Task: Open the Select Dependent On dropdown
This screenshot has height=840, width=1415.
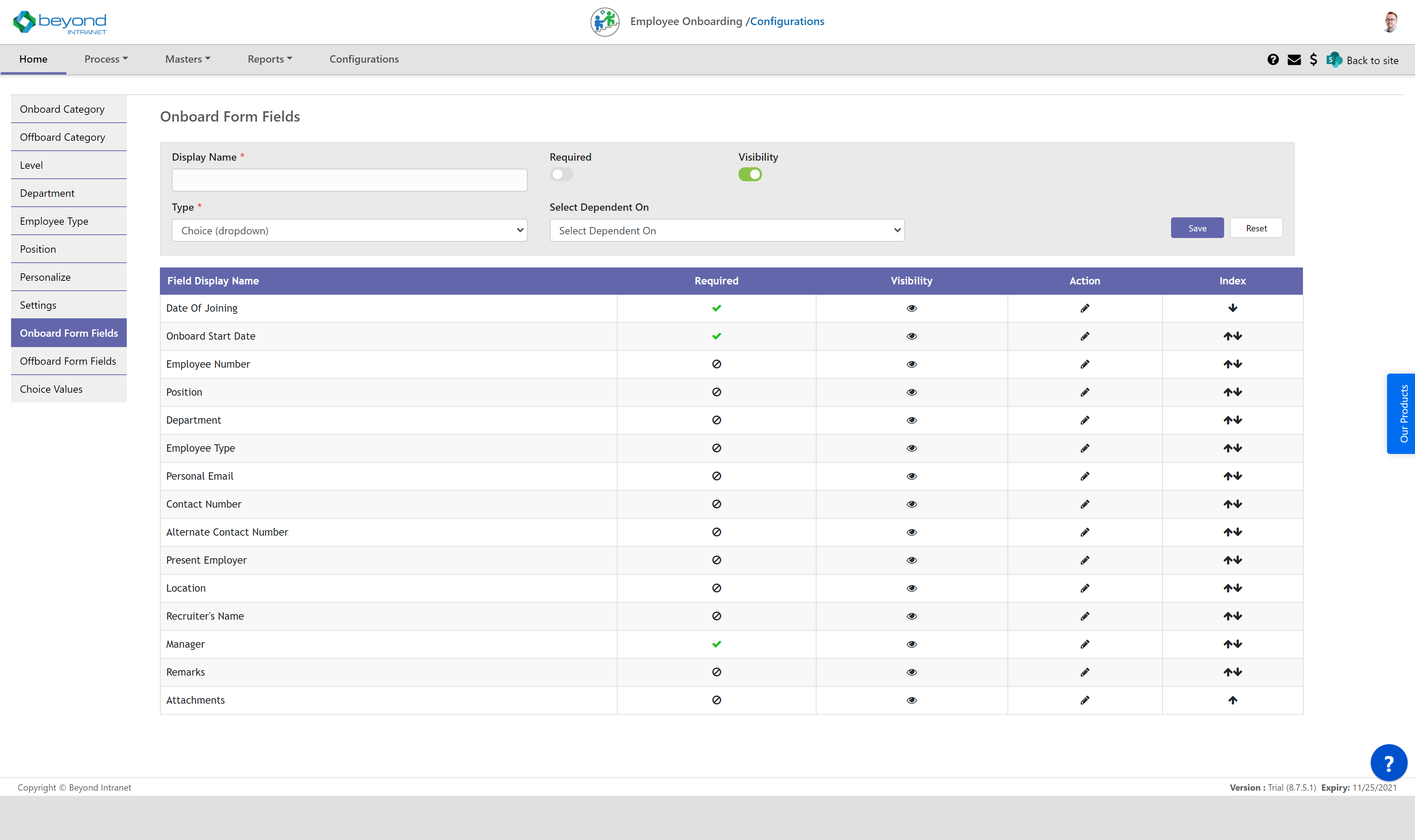Action: 727,230
